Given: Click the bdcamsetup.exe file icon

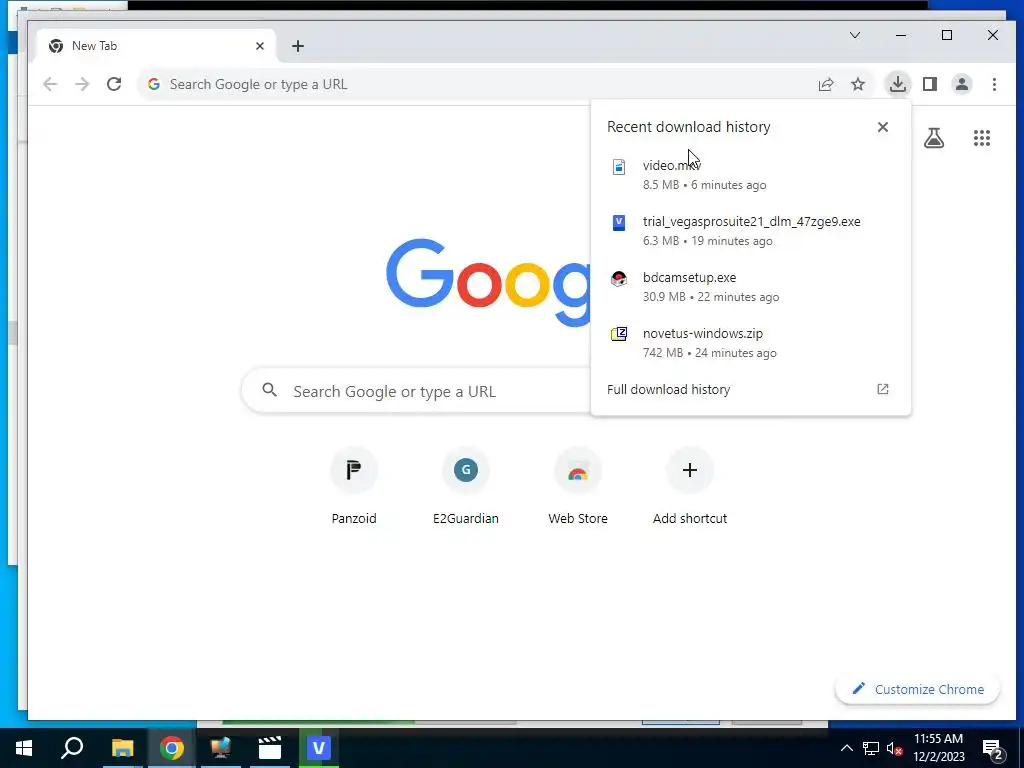Looking at the screenshot, I should pyautogui.click(x=618, y=279).
